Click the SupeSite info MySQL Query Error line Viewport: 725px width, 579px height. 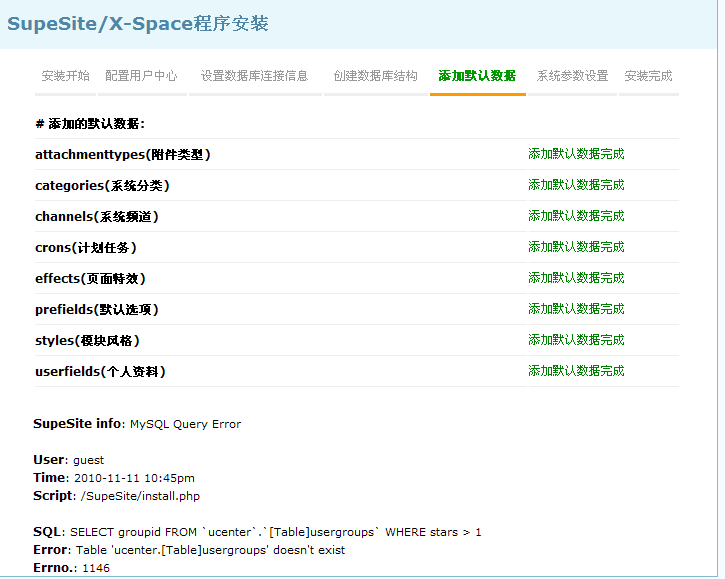click(x=137, y=424)
